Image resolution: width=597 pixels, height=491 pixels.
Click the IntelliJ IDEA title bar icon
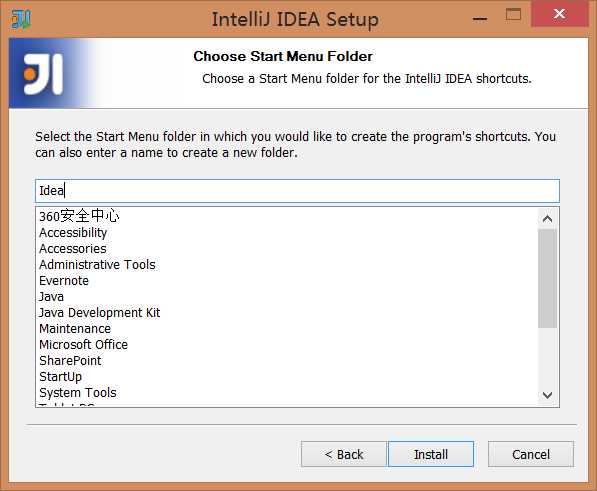pyautogui.click(x=21, y=19)
